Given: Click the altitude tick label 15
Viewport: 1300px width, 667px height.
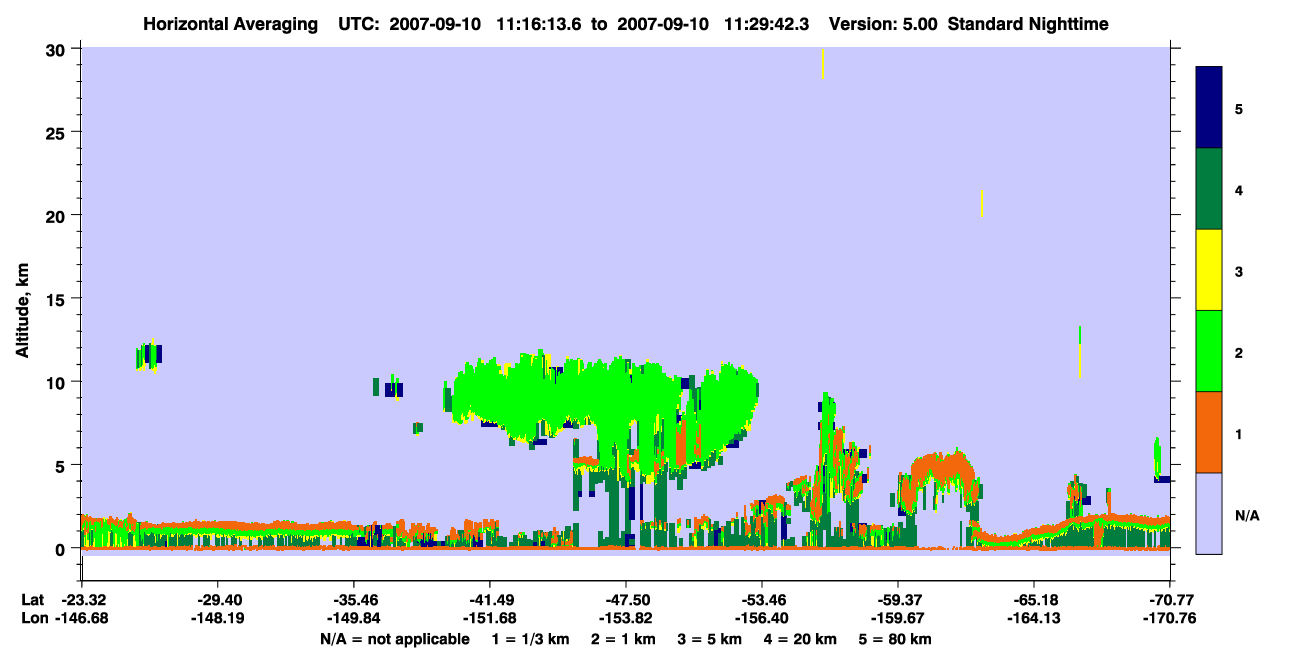Looking at the screenshot, I should pos(58,299).
